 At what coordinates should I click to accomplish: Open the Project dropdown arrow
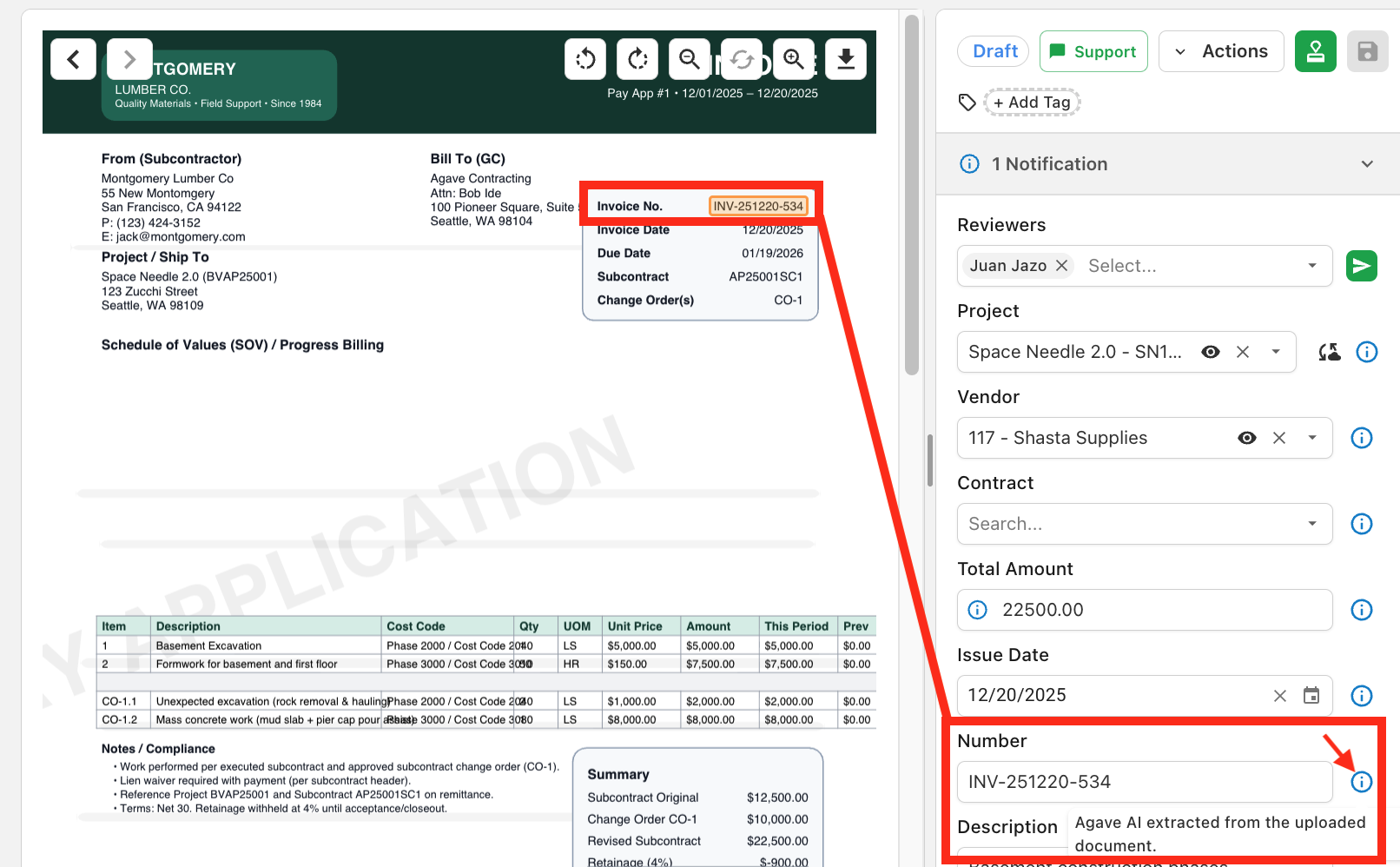point(1276,352)
